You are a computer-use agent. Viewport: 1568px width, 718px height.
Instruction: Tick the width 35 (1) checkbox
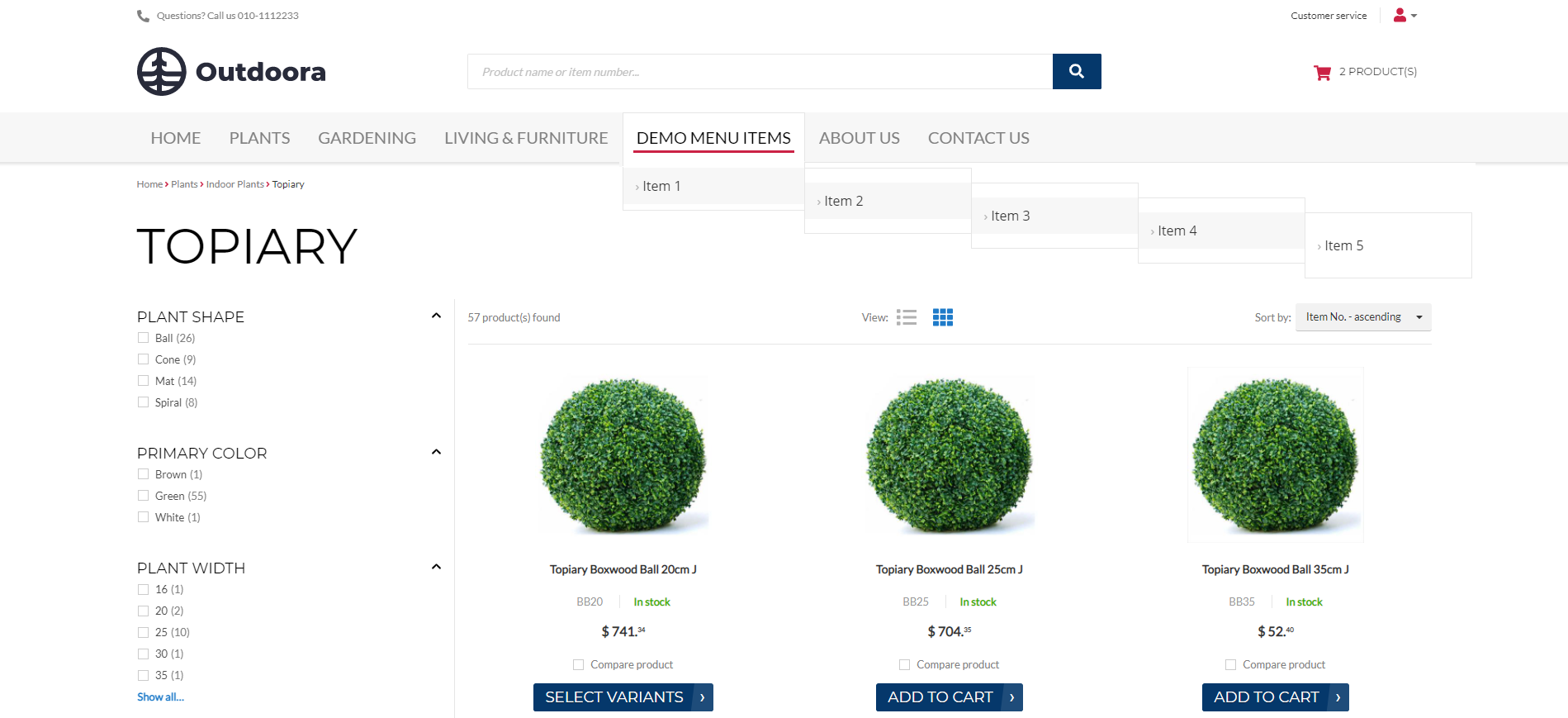(x=143, y=675)
